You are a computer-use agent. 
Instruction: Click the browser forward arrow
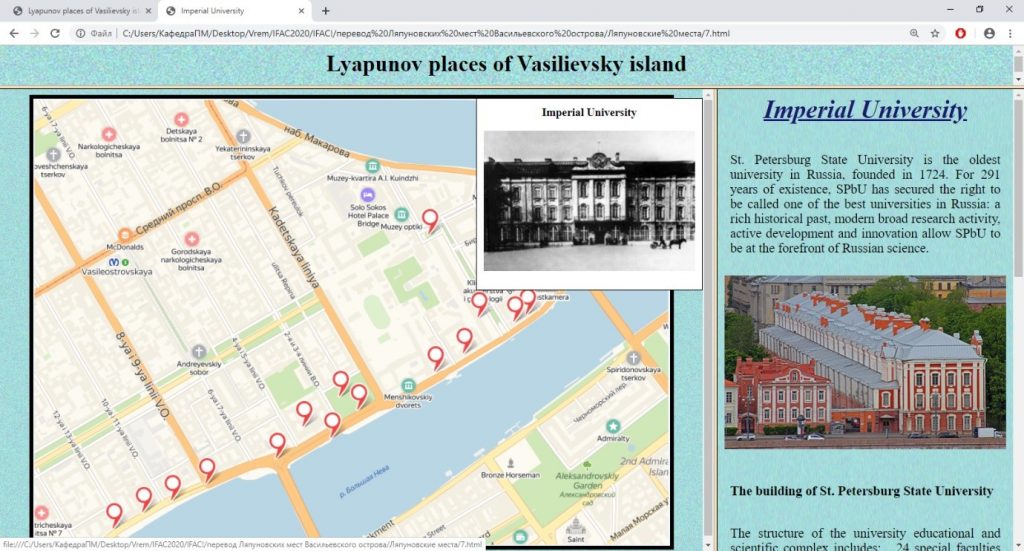tap(35, 33)
